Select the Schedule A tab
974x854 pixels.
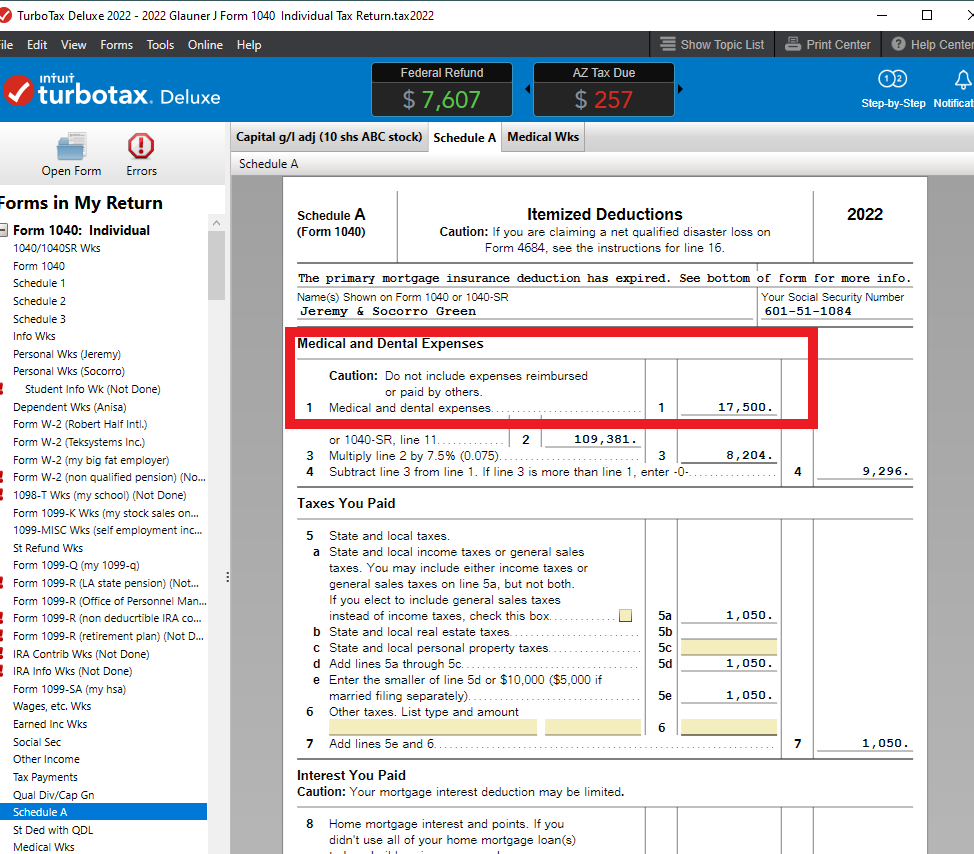coord(464,138)
